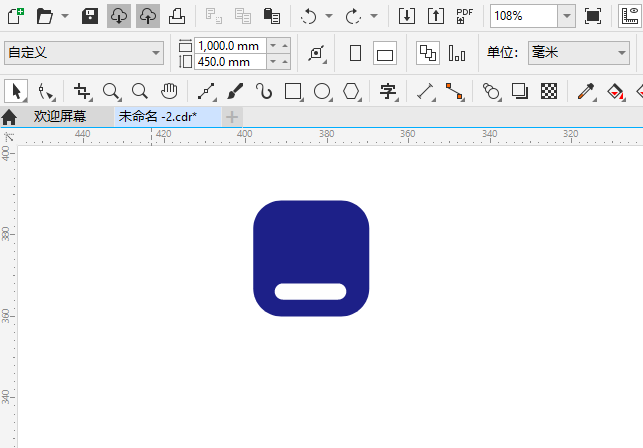Select the Freehand line tool
Screen dimensions: 643x448
206,91
